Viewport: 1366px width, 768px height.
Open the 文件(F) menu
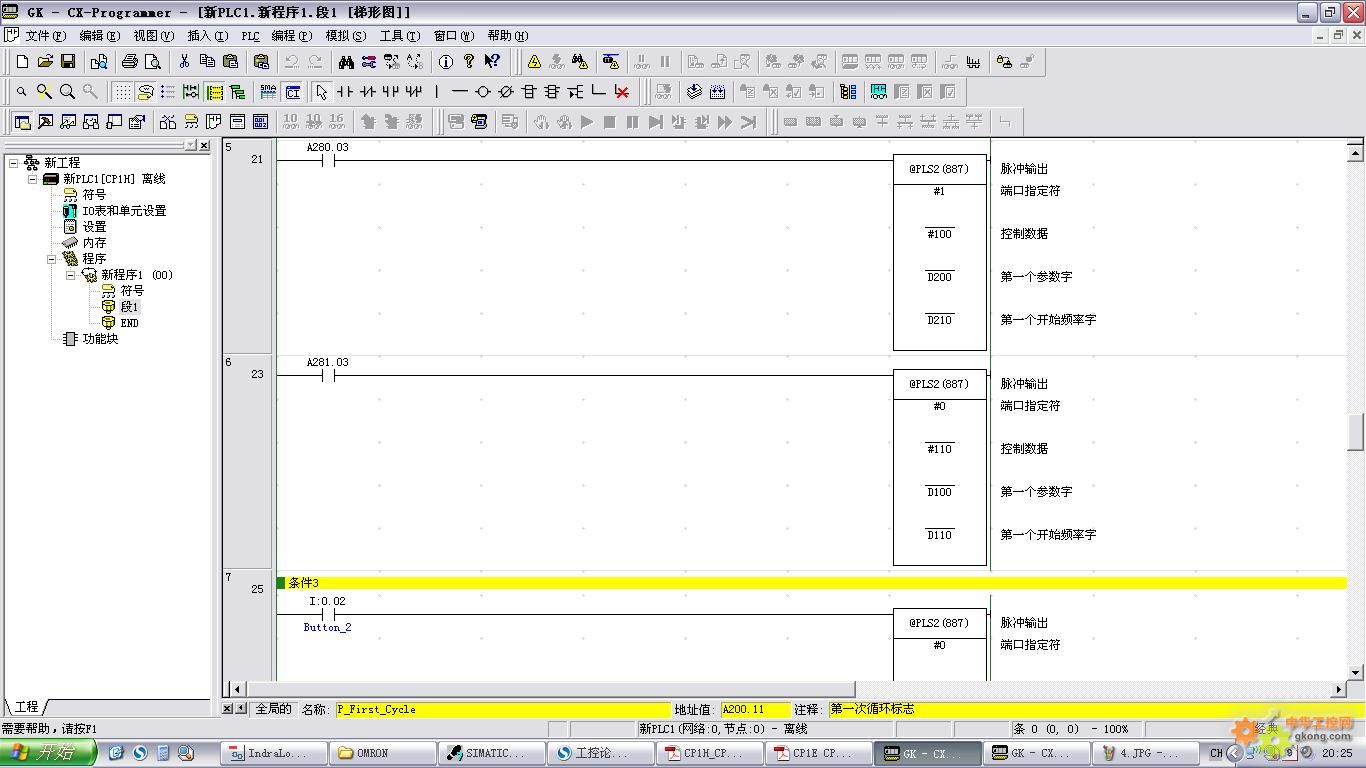point(45,36)
